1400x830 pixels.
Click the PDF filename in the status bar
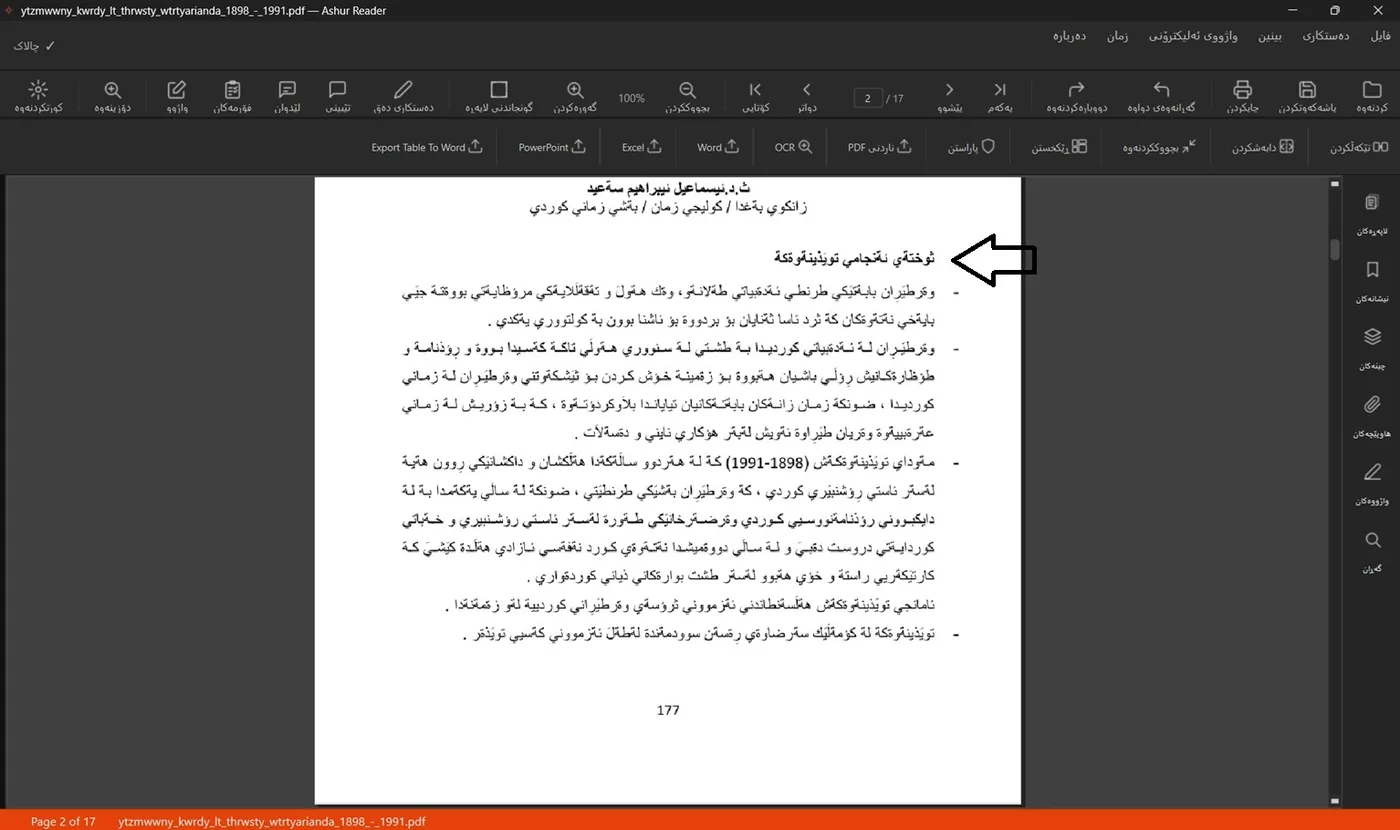pos(271,821)
